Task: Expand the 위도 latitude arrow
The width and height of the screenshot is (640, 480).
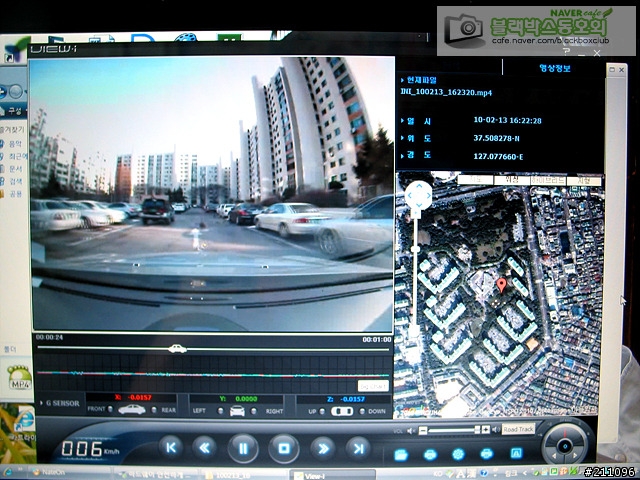Action: click(402, 138)
